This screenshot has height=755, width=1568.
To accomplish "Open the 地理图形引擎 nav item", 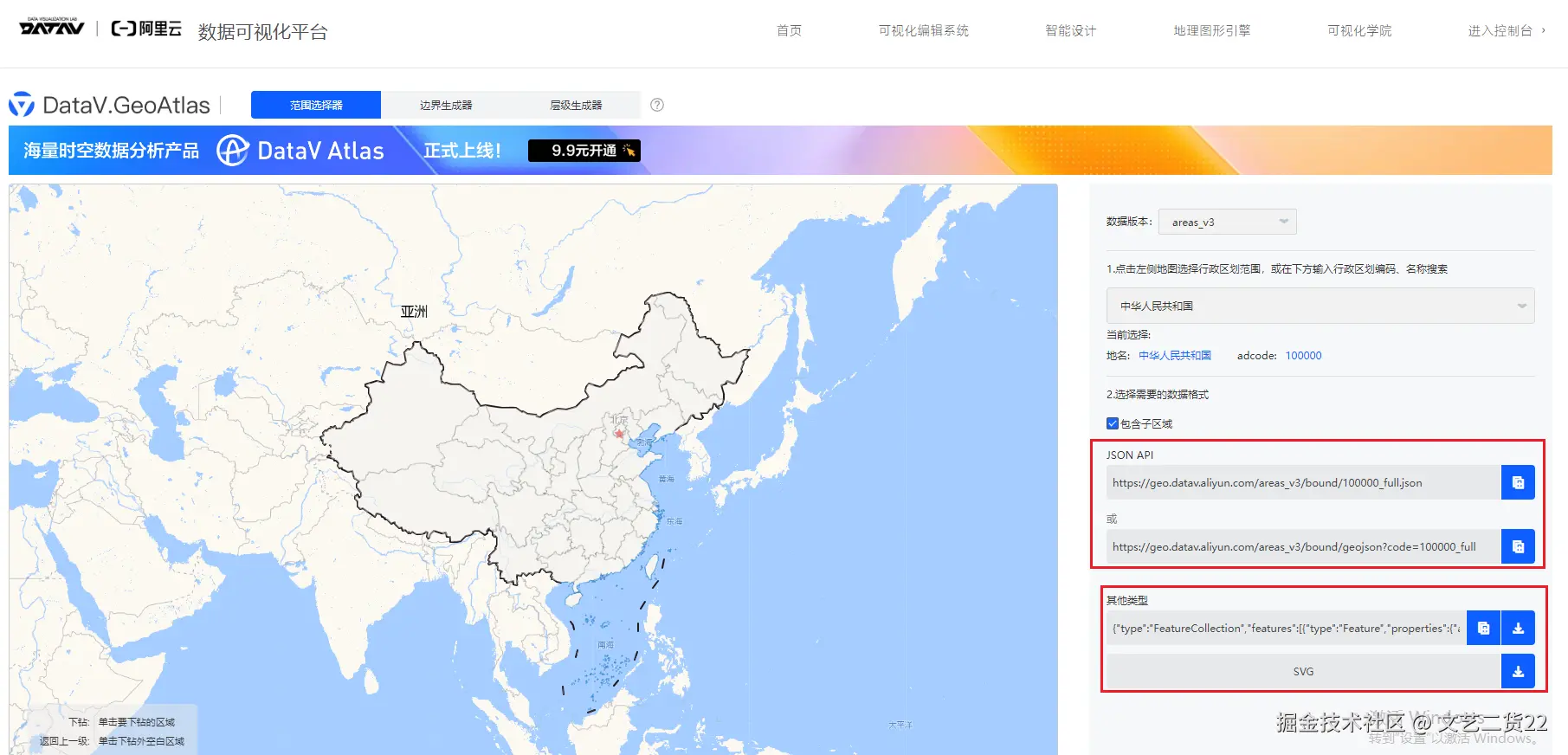I will point(1212,30).
